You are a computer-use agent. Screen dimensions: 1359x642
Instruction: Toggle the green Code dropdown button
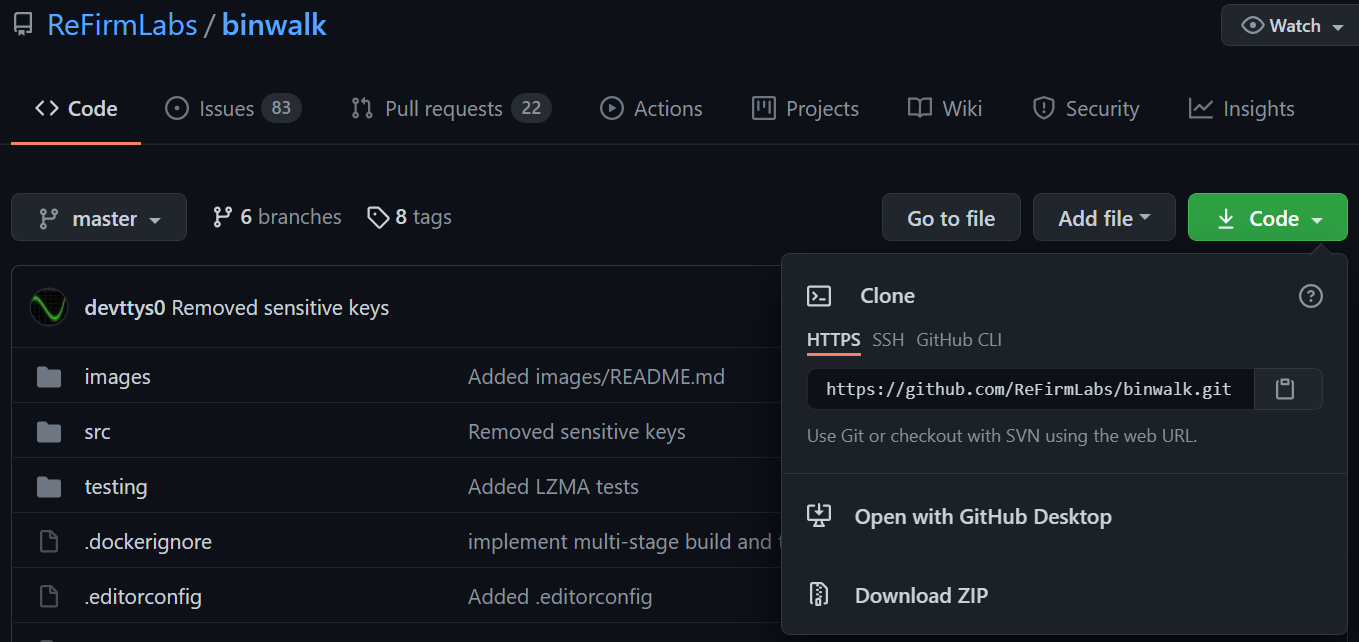pyautogui.click(x=1268, y=217)
